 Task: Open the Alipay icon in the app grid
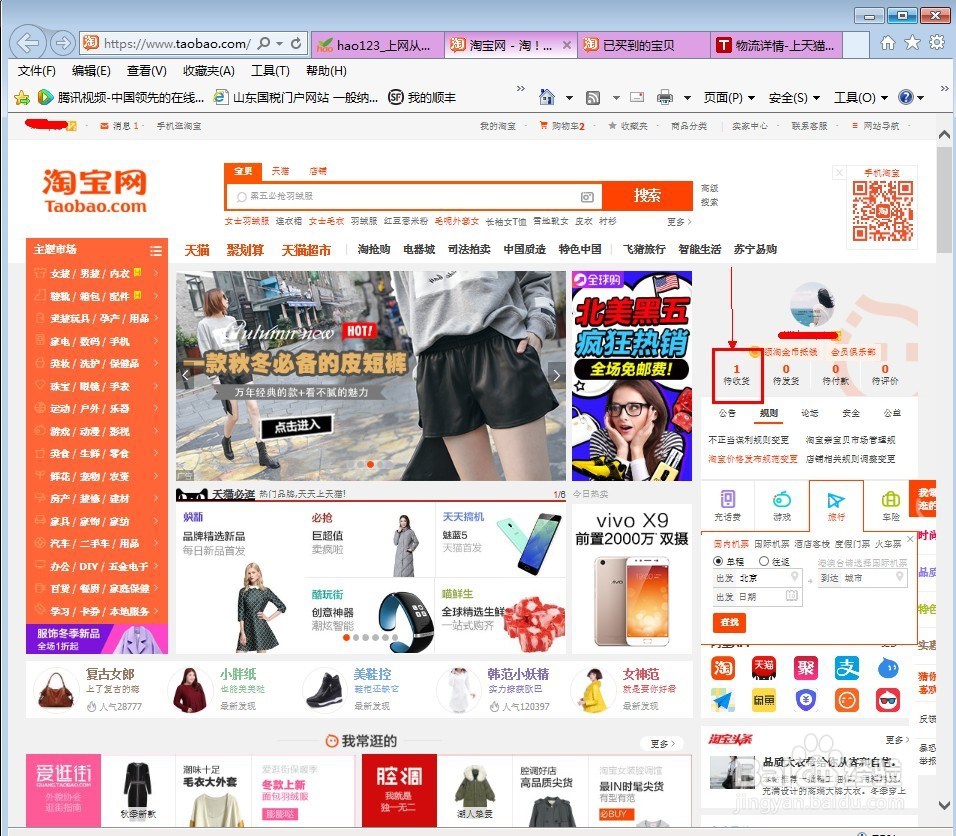pos(847,668)
